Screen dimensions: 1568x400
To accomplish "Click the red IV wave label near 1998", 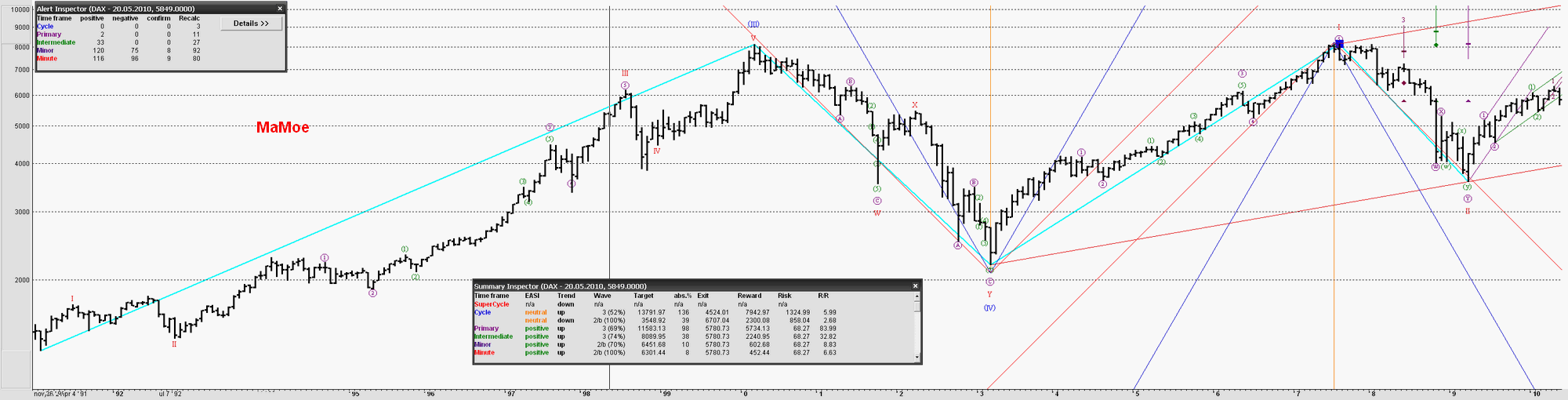I will (656, 151).
